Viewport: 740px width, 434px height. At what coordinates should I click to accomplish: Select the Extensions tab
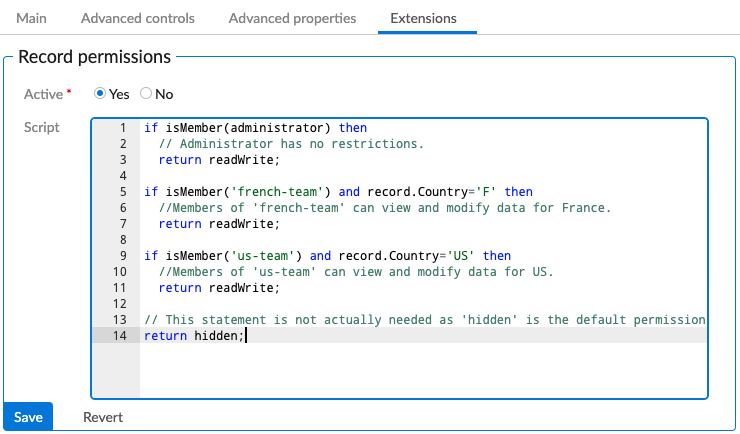[423, 18]
